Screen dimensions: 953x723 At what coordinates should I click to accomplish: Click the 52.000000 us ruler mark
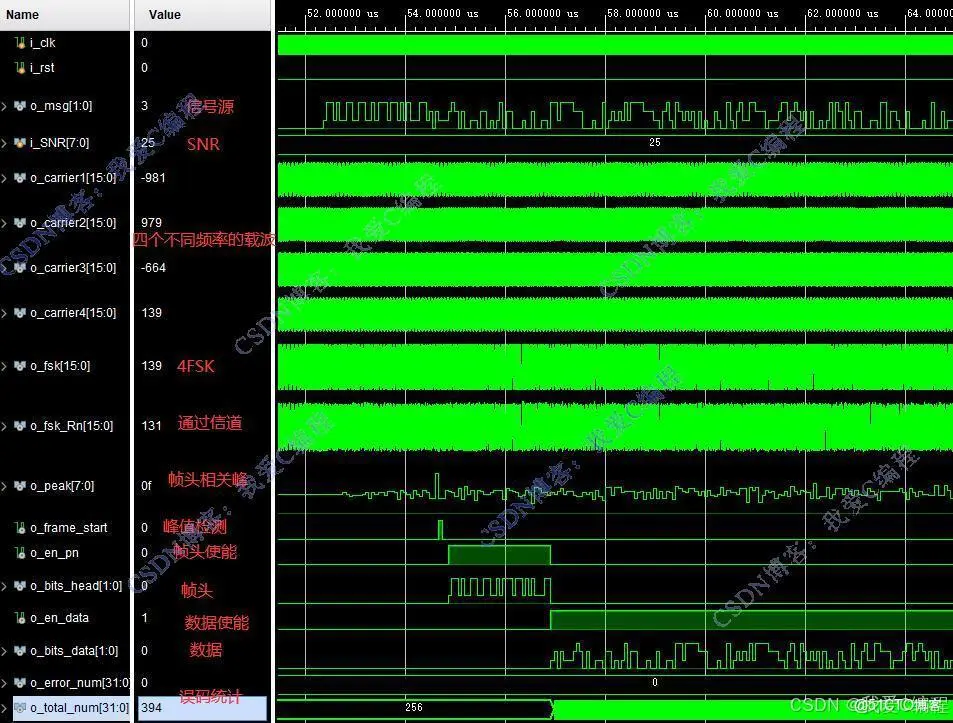[342, 13]
